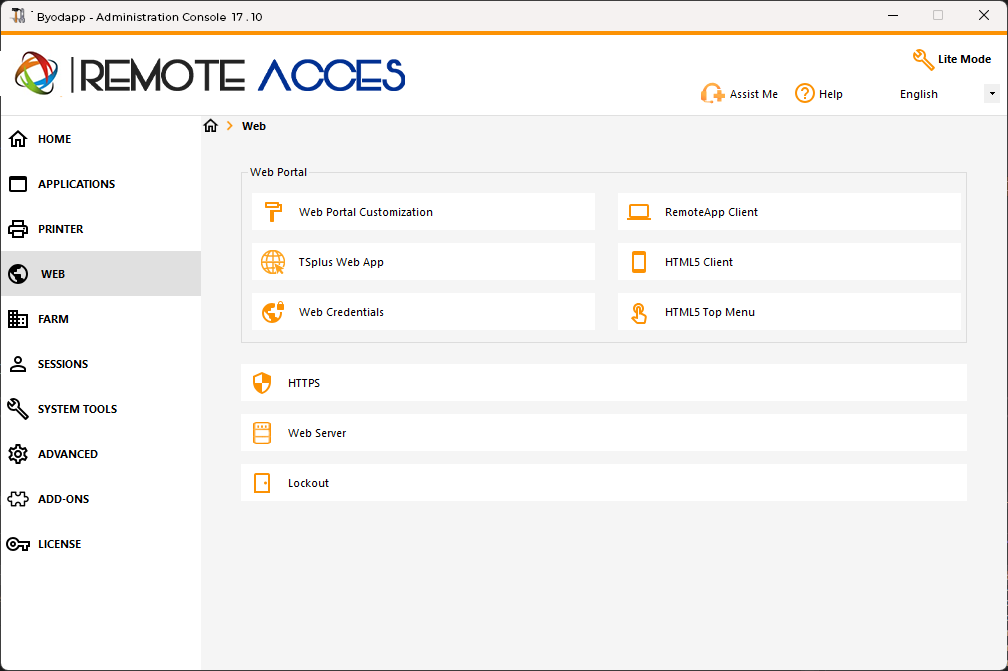
Task: Open RemoteApp Client settings
Action: coord(789,211)
